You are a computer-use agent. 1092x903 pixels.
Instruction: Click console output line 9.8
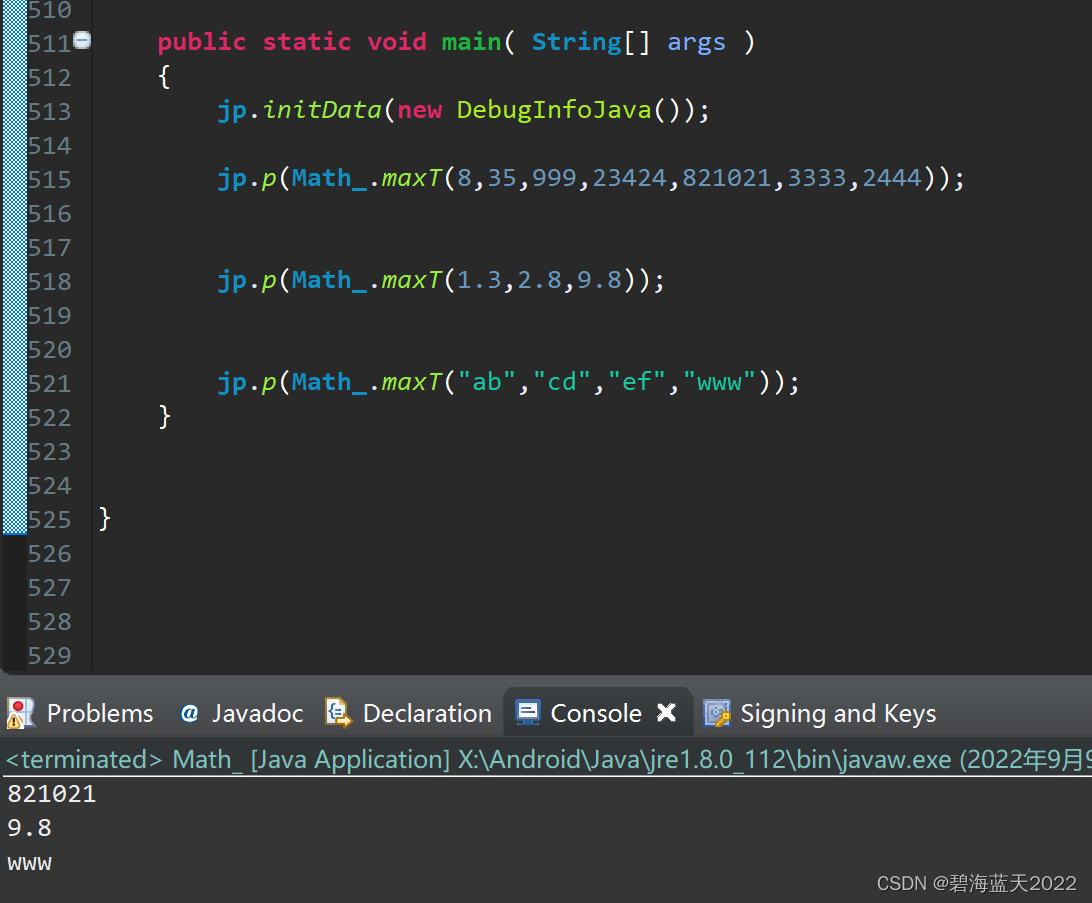coord(29,828)
